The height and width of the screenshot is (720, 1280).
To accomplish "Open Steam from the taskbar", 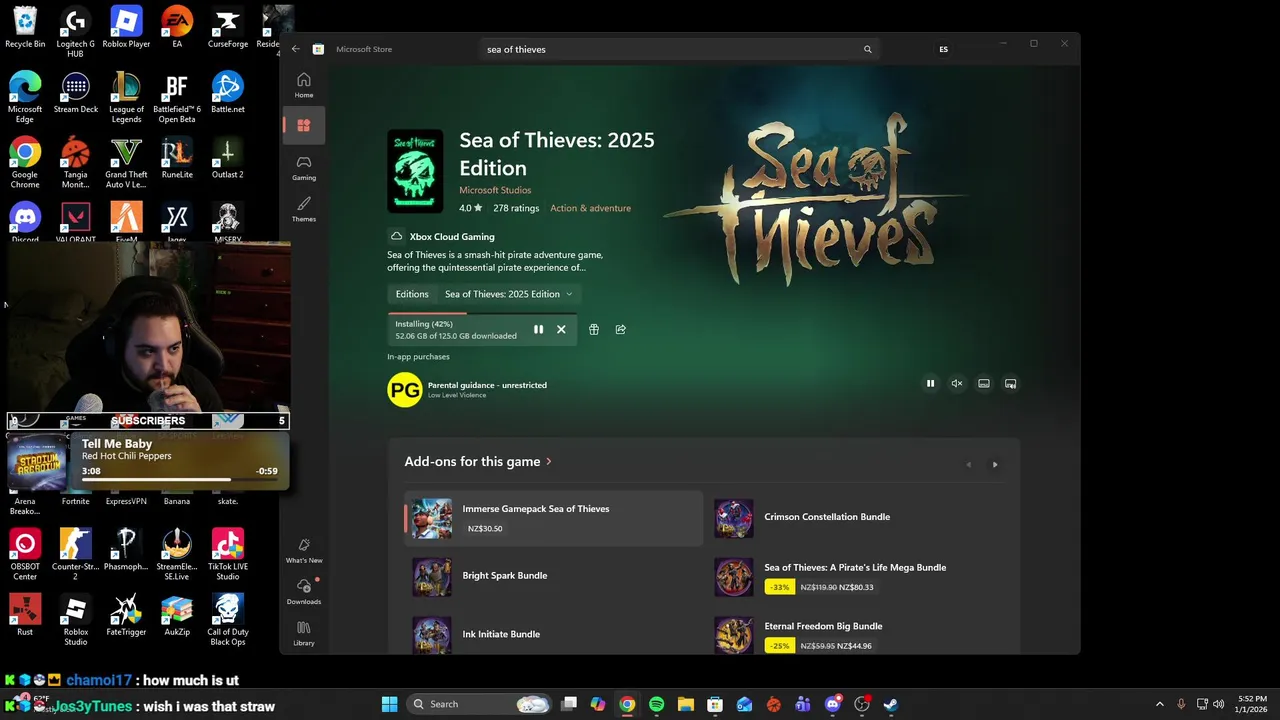I will [891, 704].
